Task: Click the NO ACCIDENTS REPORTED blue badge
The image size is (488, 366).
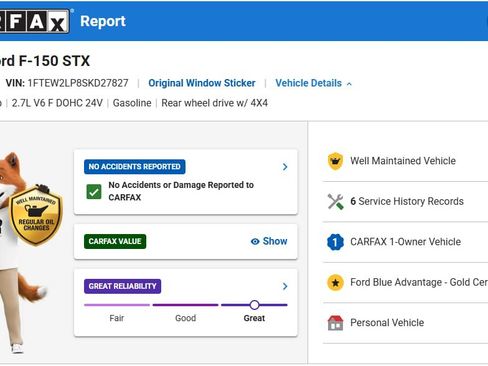Action: point(135,167)
